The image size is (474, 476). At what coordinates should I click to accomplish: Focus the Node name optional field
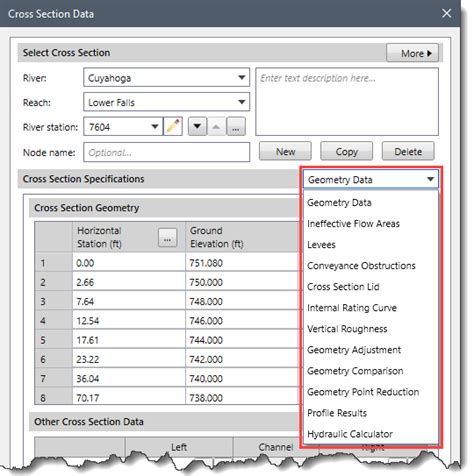coord(166,152)
